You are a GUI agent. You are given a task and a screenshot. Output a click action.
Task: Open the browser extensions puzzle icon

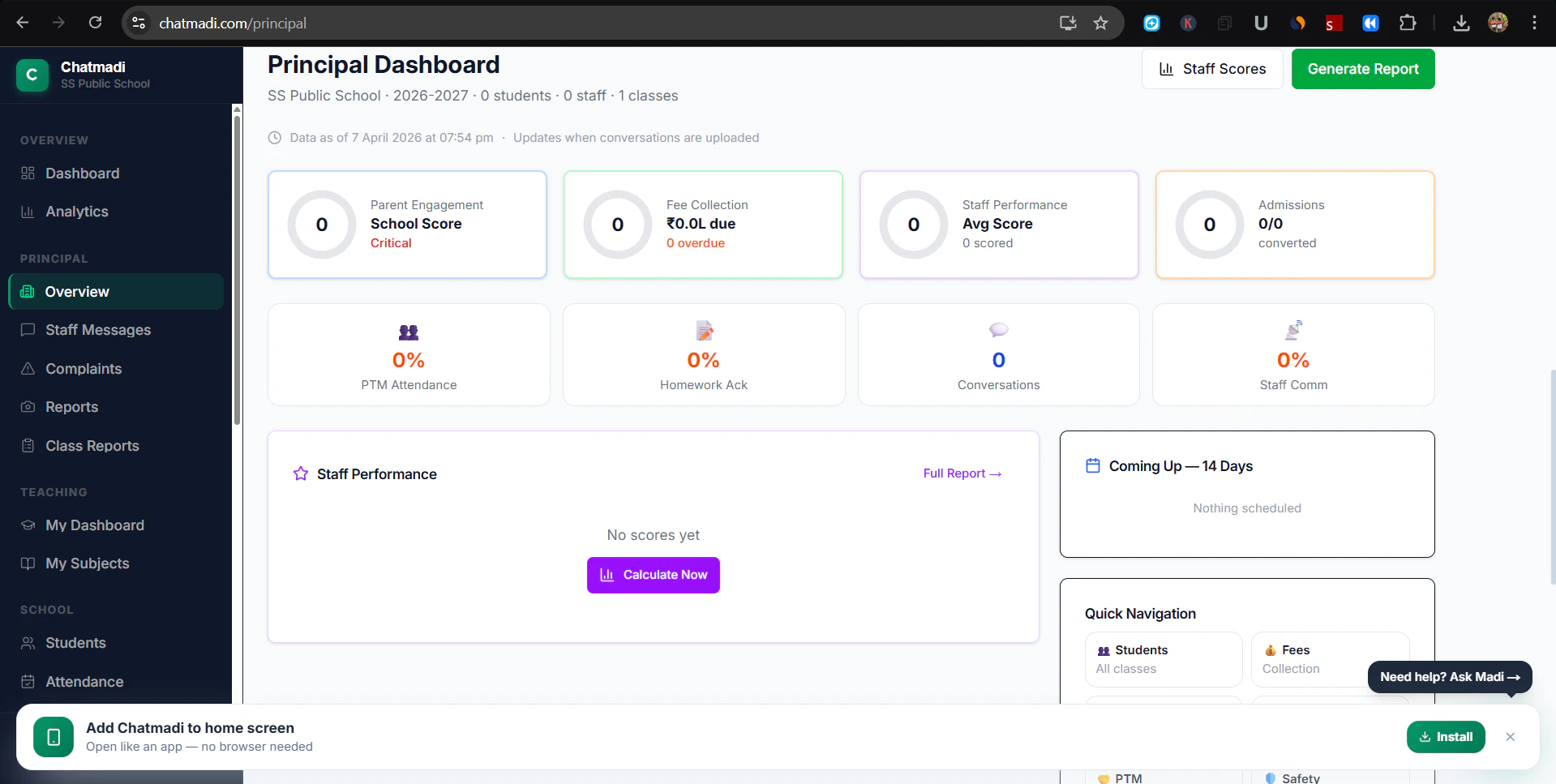1408,23
